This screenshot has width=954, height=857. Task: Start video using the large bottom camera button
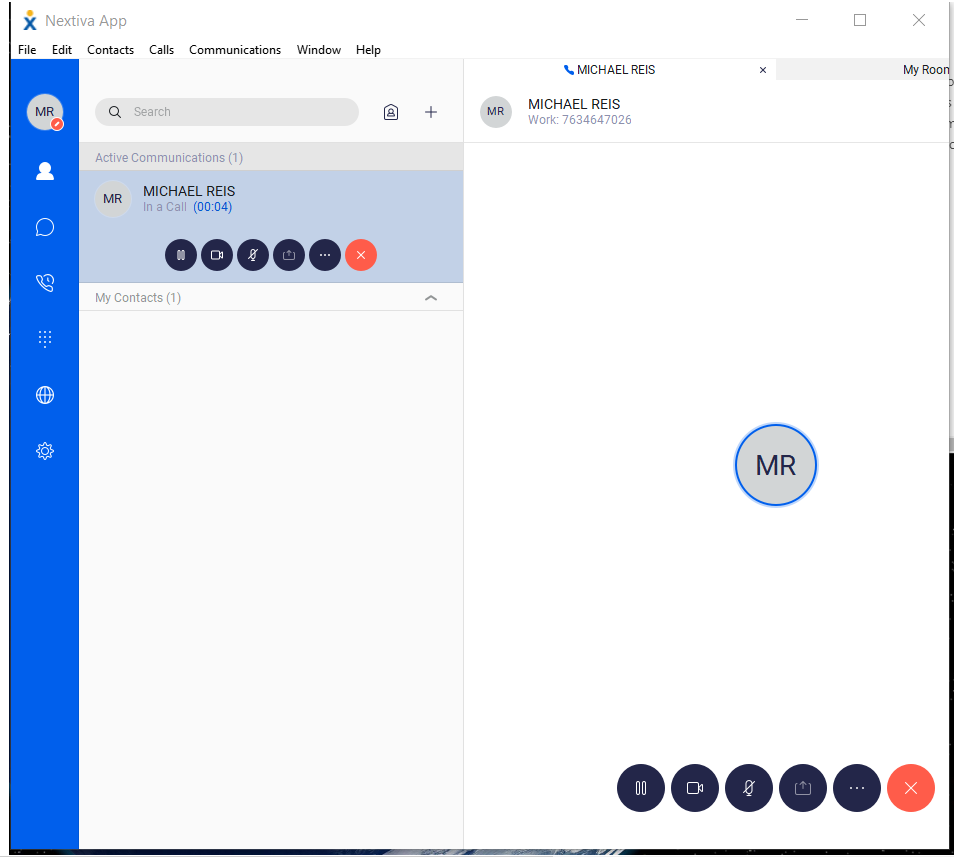click(x=695, y=788)
